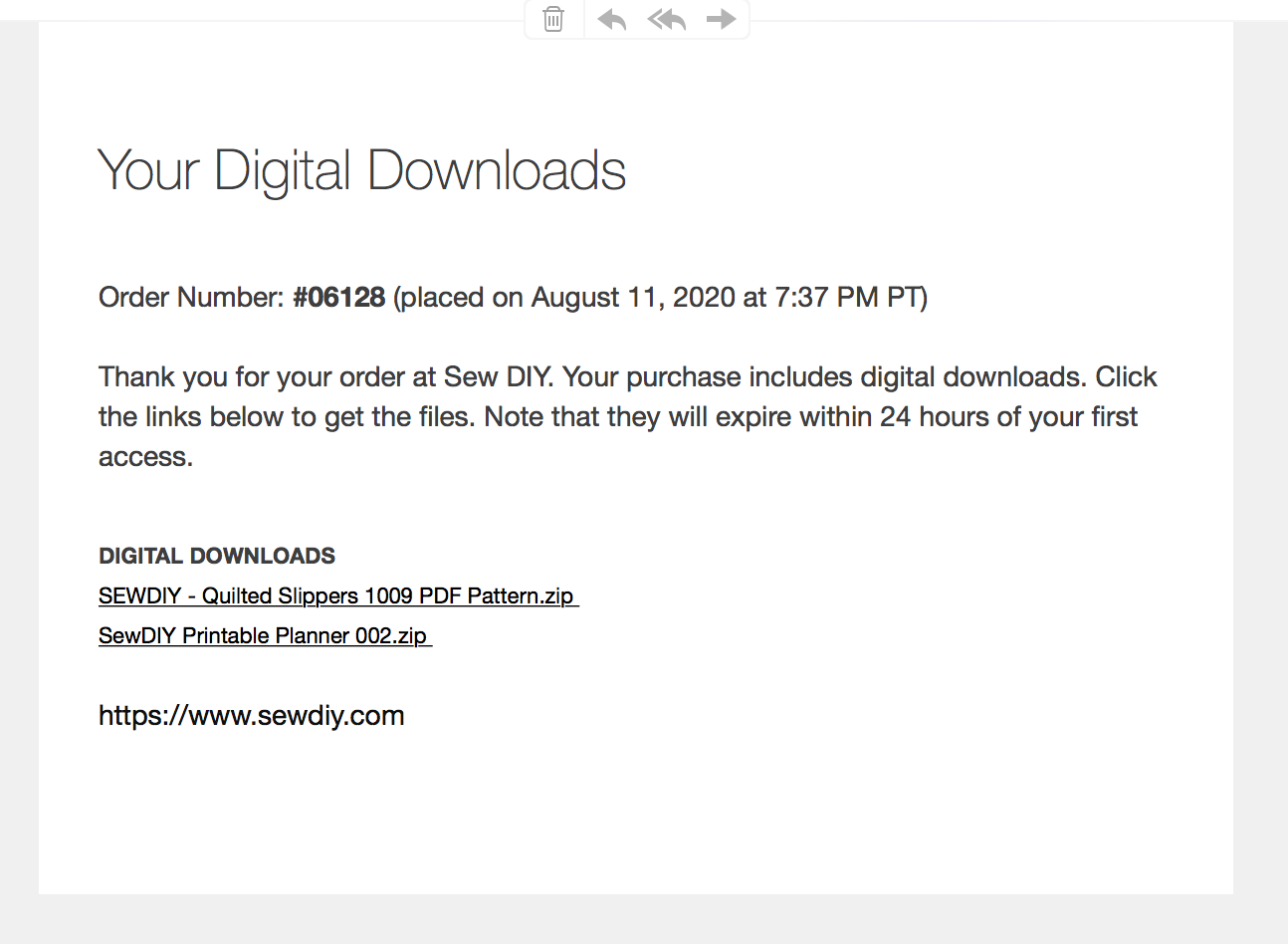This screenshot has width=1288, height=944.
Task: Reply to the sender using the single-arrow icon
Action: 612,19
